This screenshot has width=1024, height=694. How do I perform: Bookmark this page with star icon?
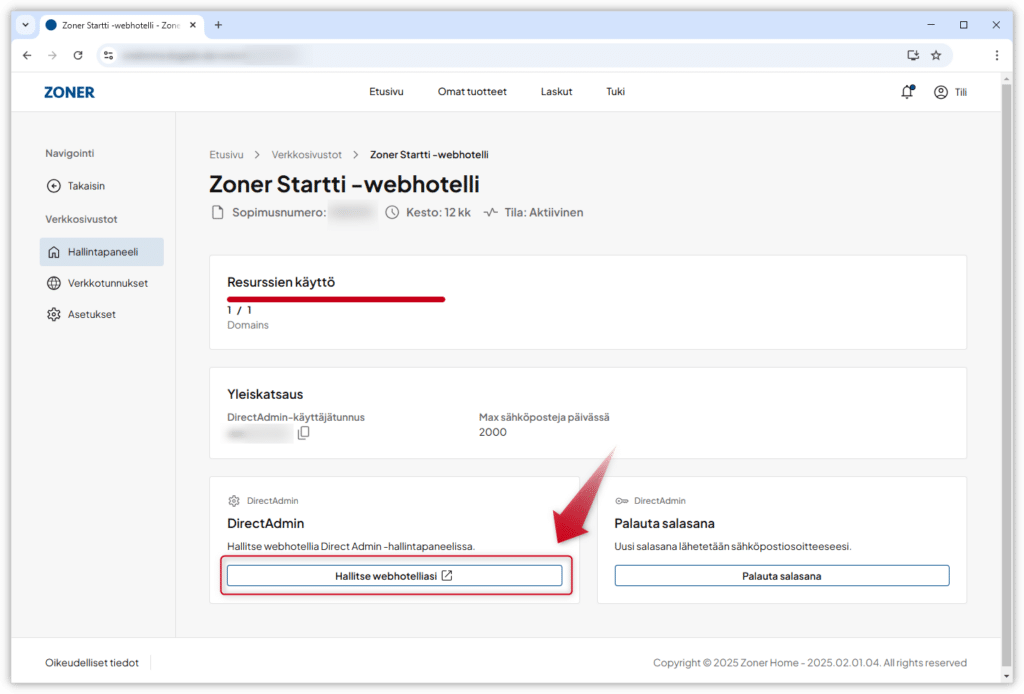[936, 55]
